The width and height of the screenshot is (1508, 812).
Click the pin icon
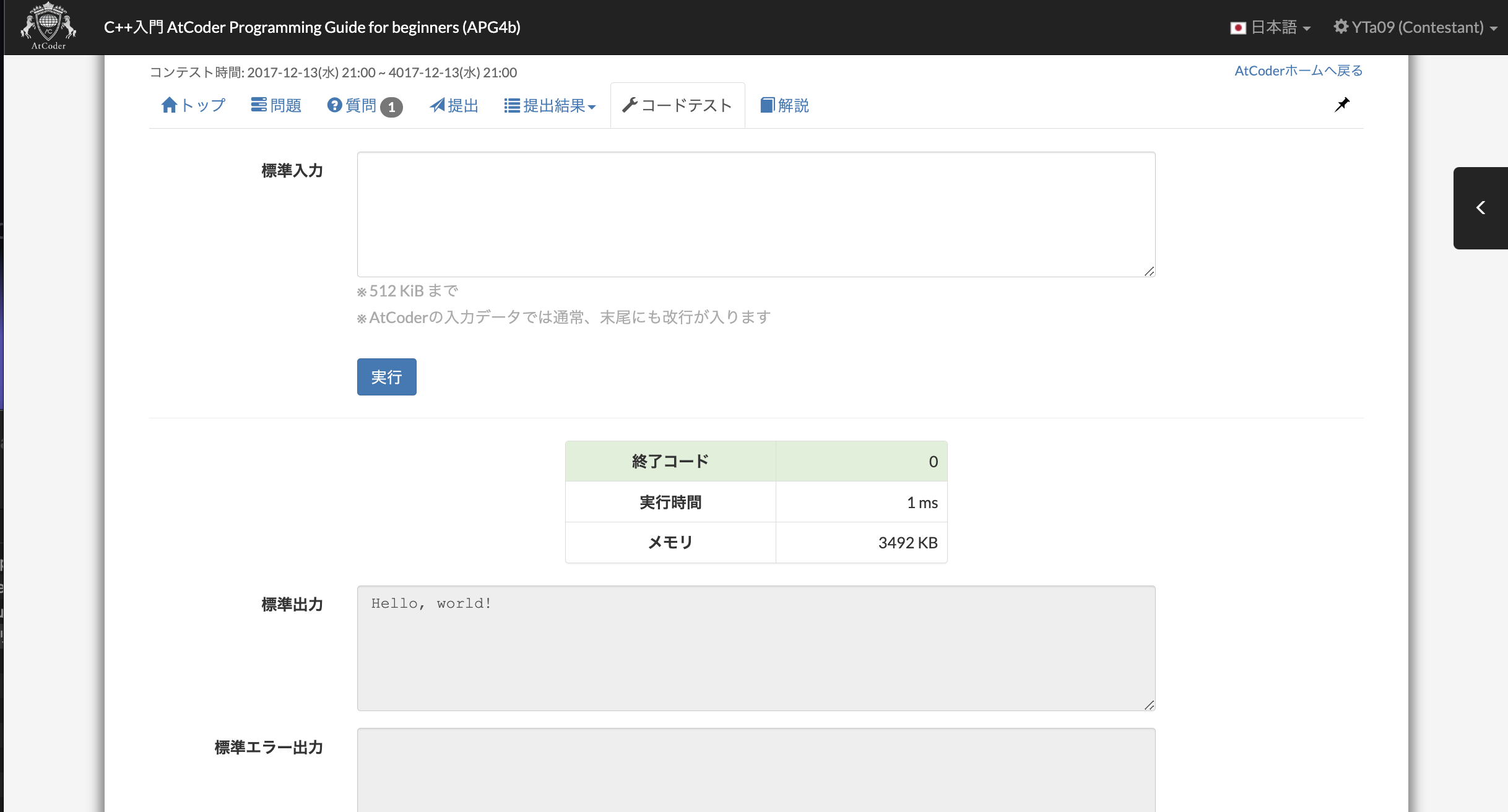point(1341,105)
